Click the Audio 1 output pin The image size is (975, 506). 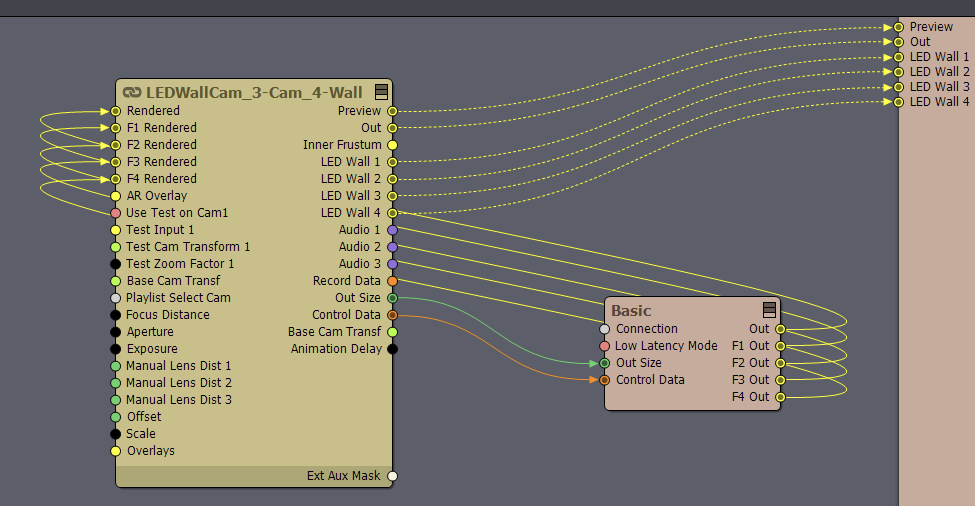(x=392, y=230)
